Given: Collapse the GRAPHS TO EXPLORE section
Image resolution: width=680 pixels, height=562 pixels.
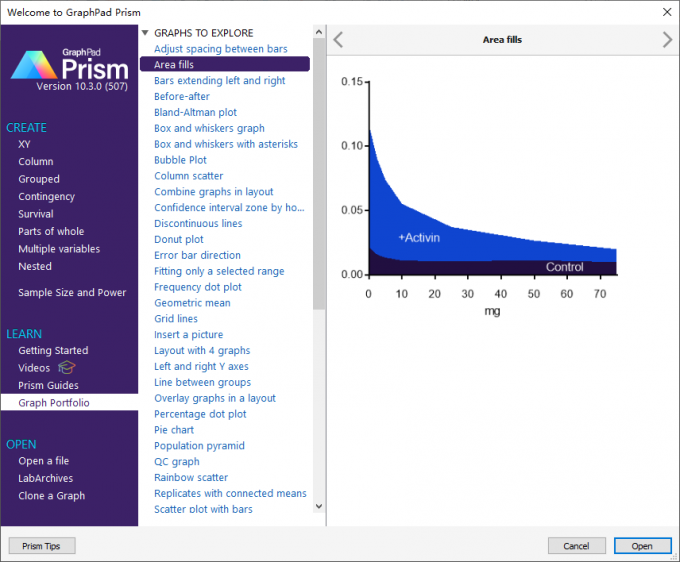Looking at the screenshot, I should click(x=145, y=33).
